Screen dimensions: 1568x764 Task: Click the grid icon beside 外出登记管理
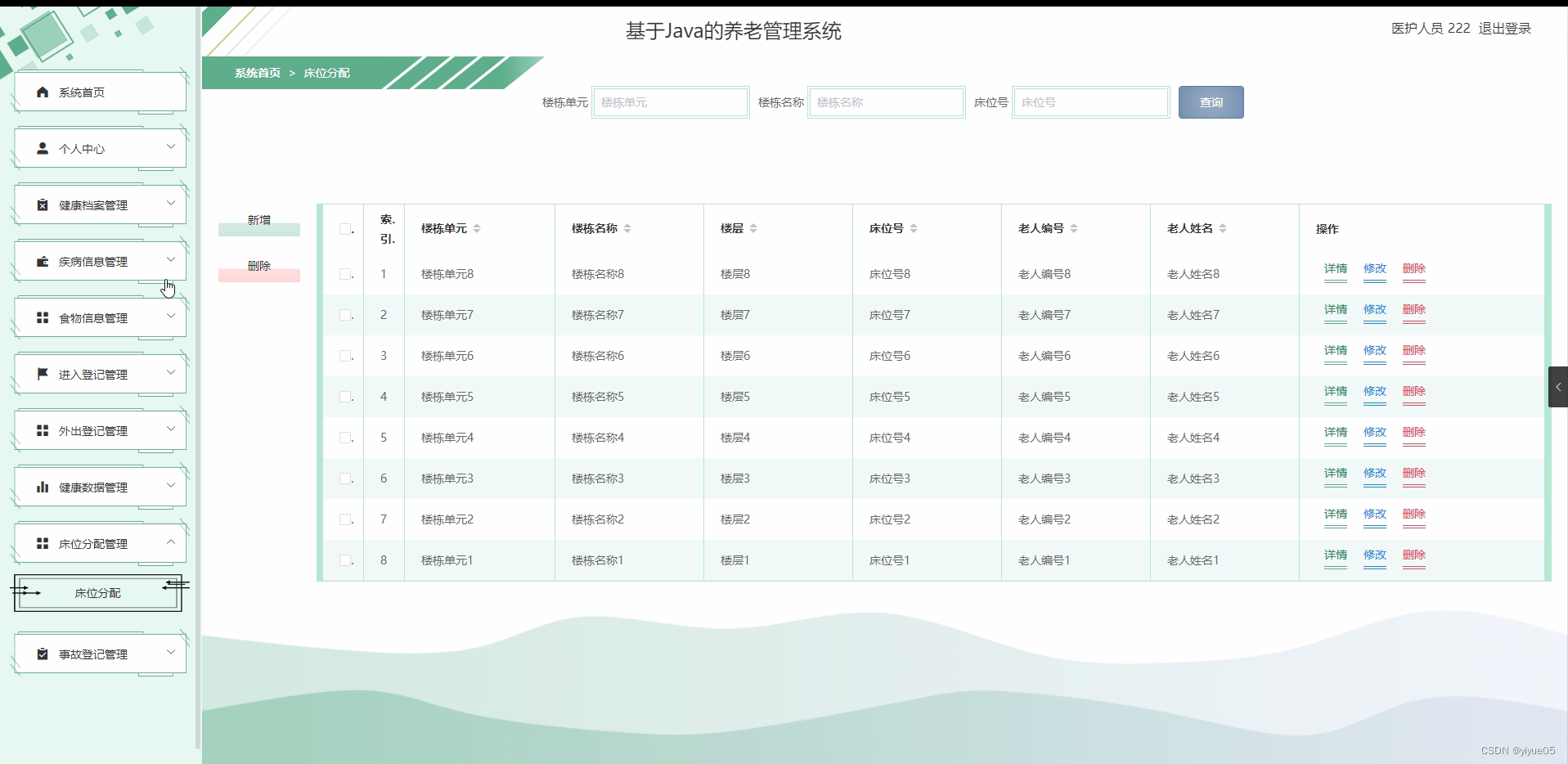43,431
